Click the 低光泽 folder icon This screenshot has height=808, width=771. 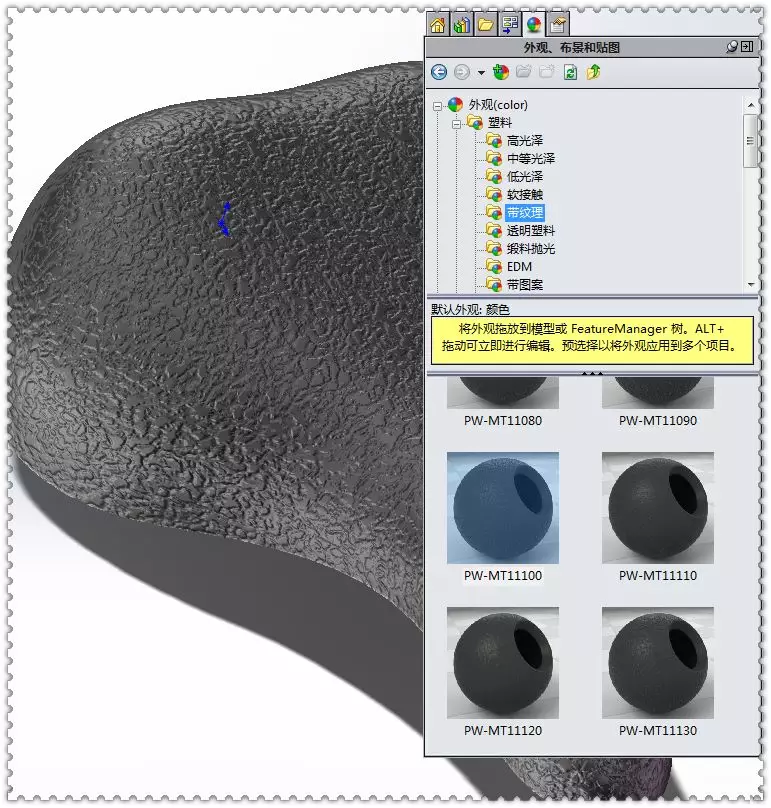tap(494, 176)
